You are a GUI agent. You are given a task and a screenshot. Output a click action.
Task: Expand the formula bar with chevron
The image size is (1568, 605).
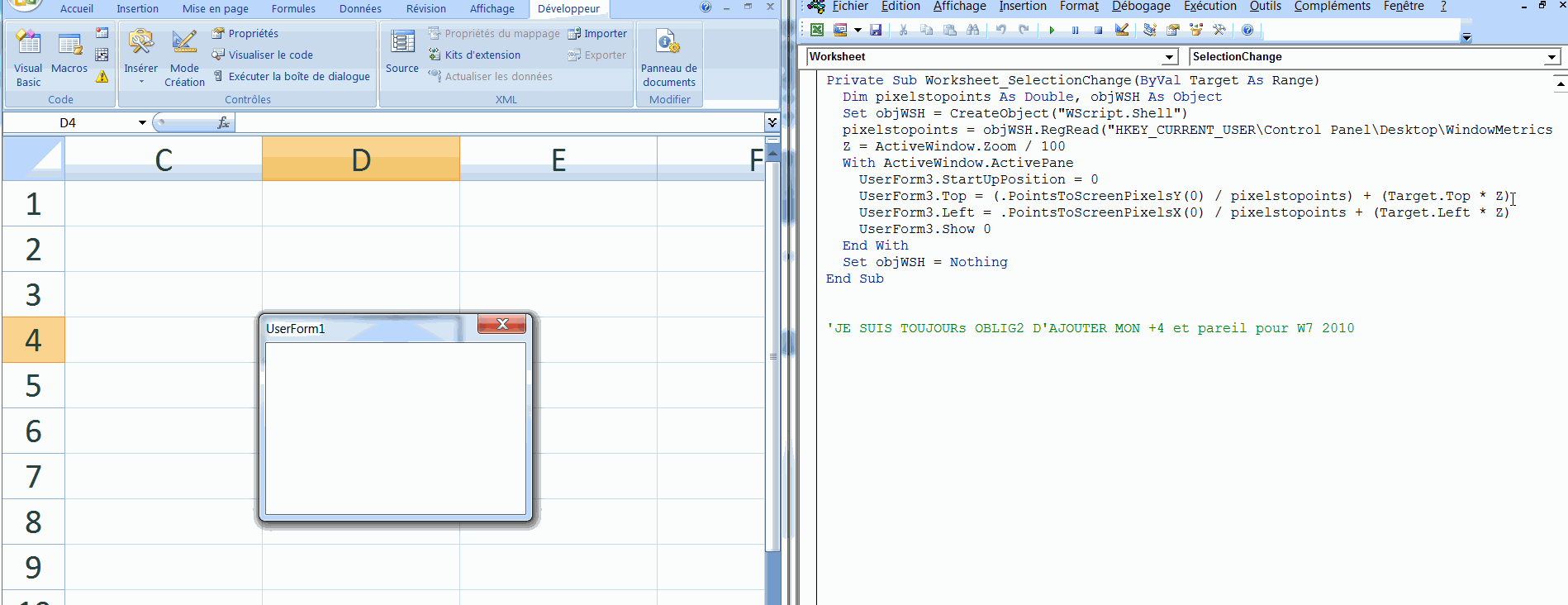pyautogui.click(x=772, y=122)
